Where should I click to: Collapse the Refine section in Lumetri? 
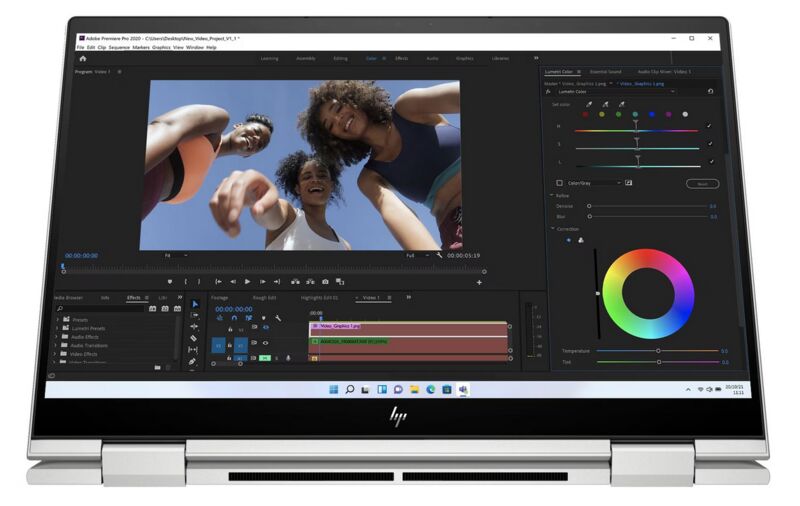click(x=553, y=195)
